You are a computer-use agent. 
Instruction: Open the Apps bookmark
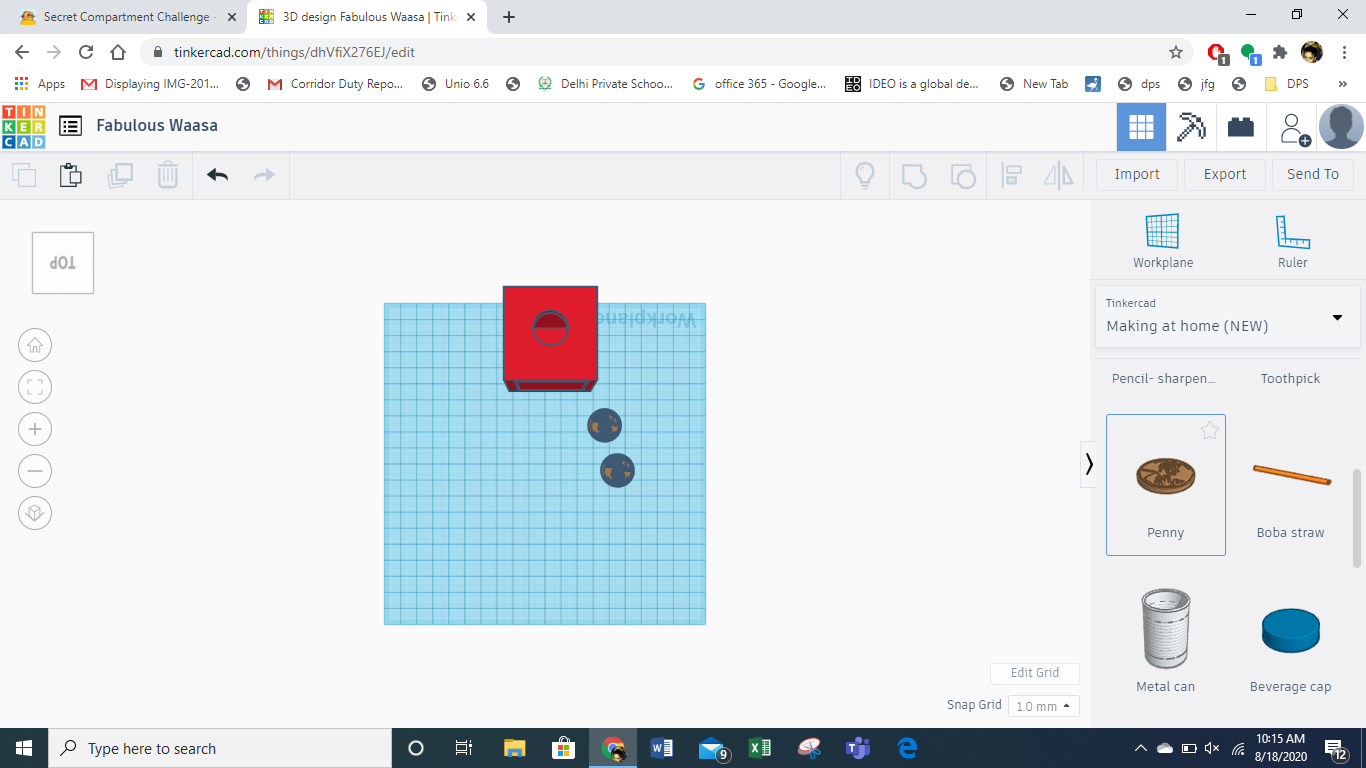click(41, 84)
